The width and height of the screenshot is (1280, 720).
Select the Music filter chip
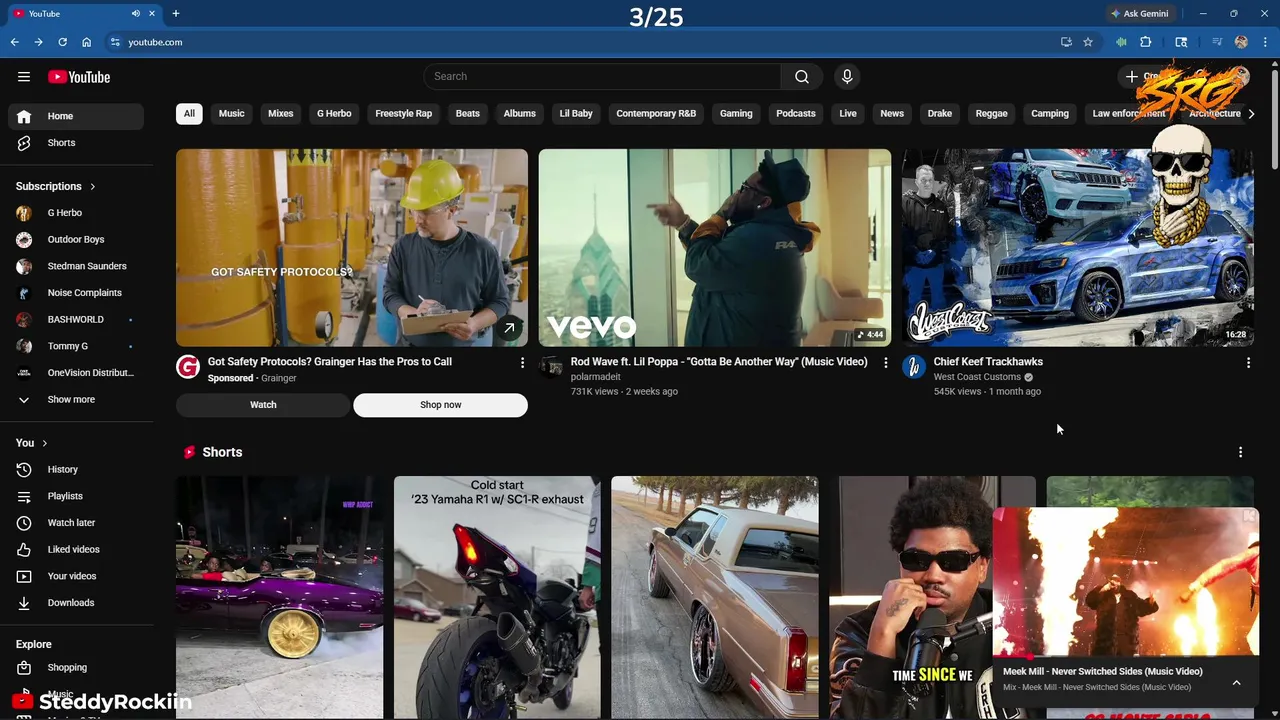(231, 114)
